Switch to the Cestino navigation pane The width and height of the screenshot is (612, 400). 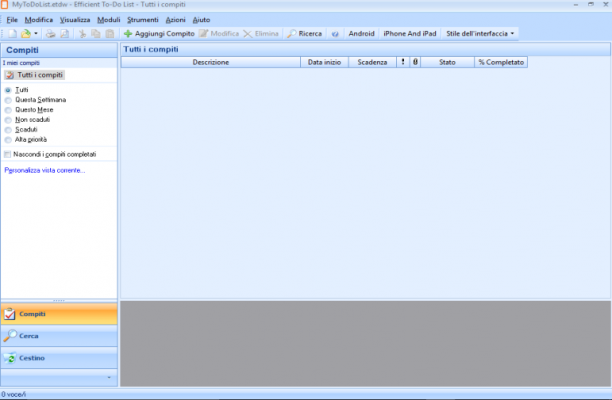59,358
